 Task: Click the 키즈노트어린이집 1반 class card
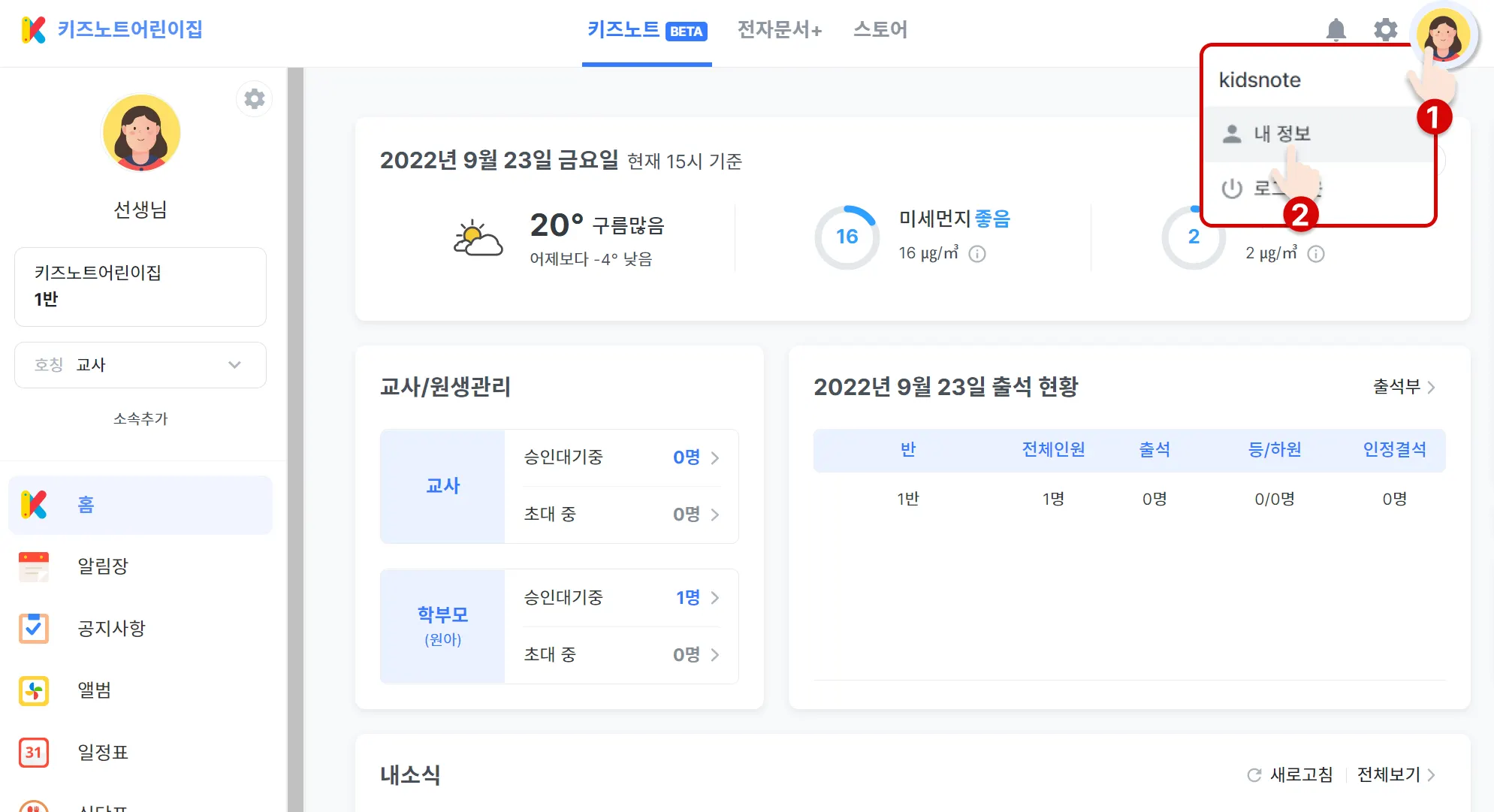140,286
